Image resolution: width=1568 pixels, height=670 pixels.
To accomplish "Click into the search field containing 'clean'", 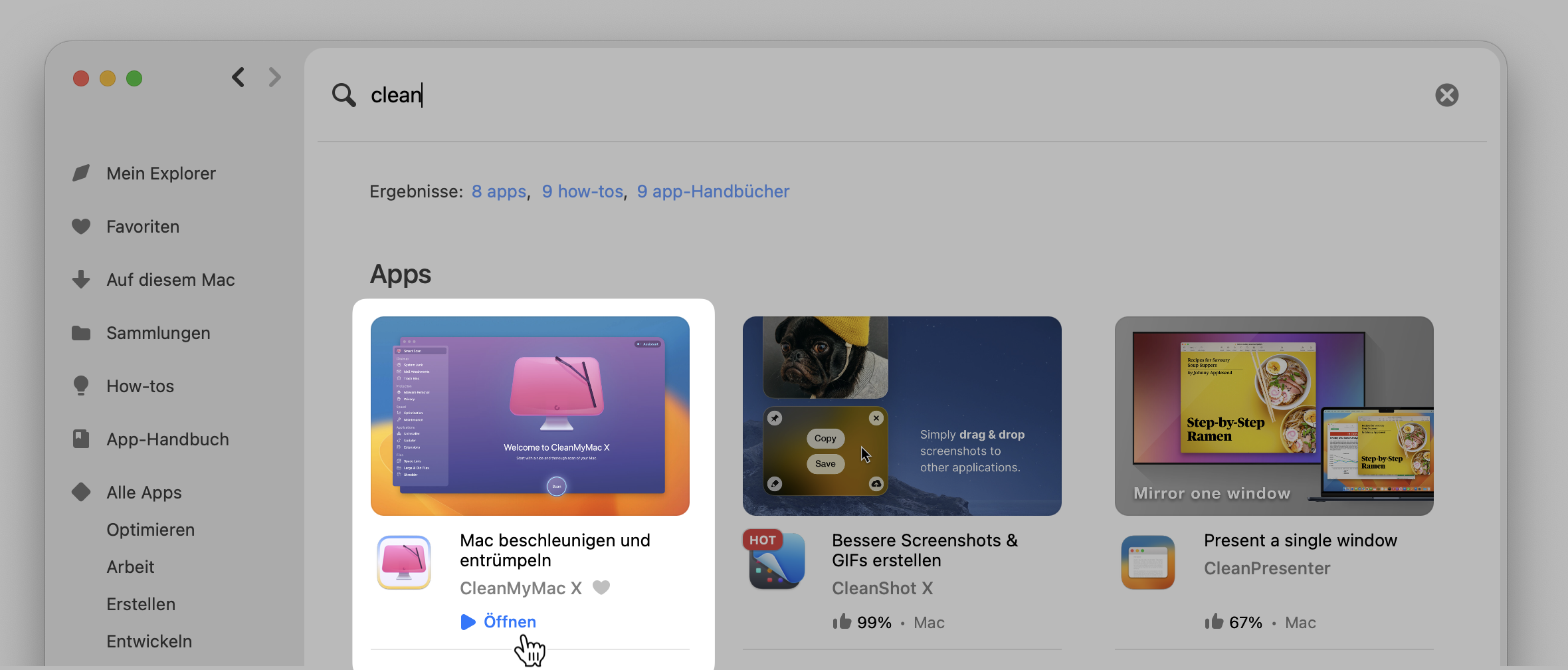I will pos(890,95).
